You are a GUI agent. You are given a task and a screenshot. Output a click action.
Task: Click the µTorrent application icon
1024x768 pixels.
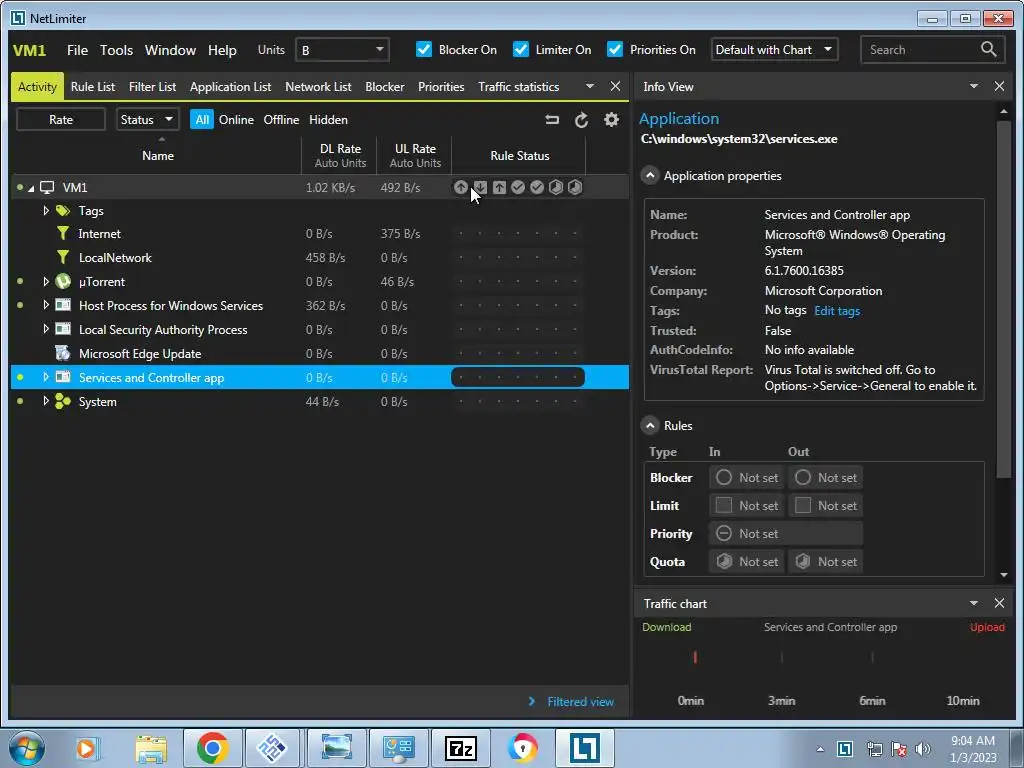click(63, 281)
